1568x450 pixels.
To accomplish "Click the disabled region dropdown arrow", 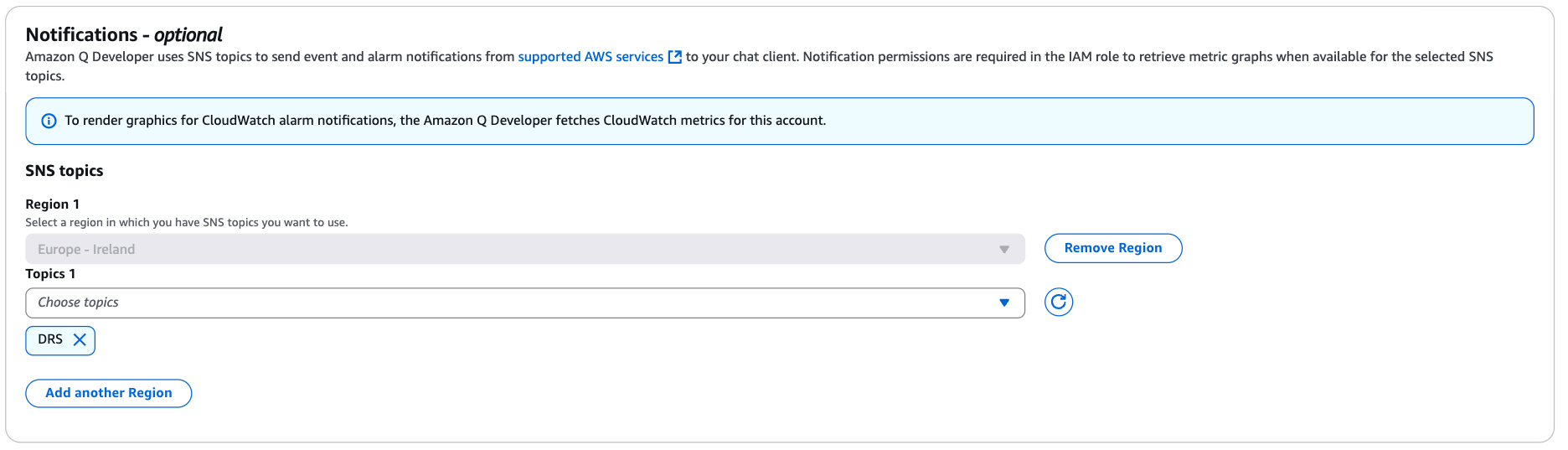I will pyautogui.click(x=1004, y=250).
